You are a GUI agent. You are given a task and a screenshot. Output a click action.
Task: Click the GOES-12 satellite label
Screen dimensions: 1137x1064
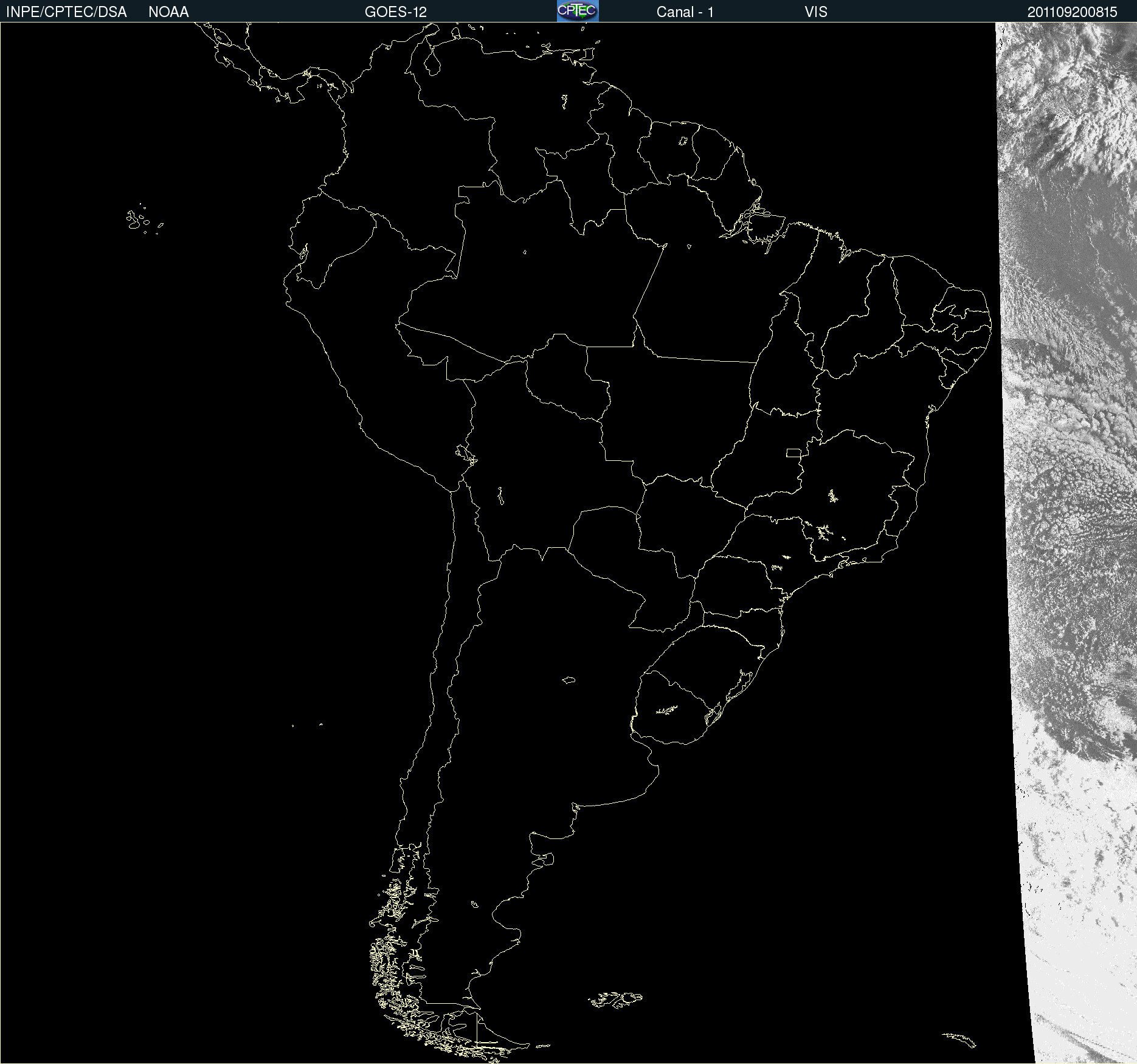396,12
